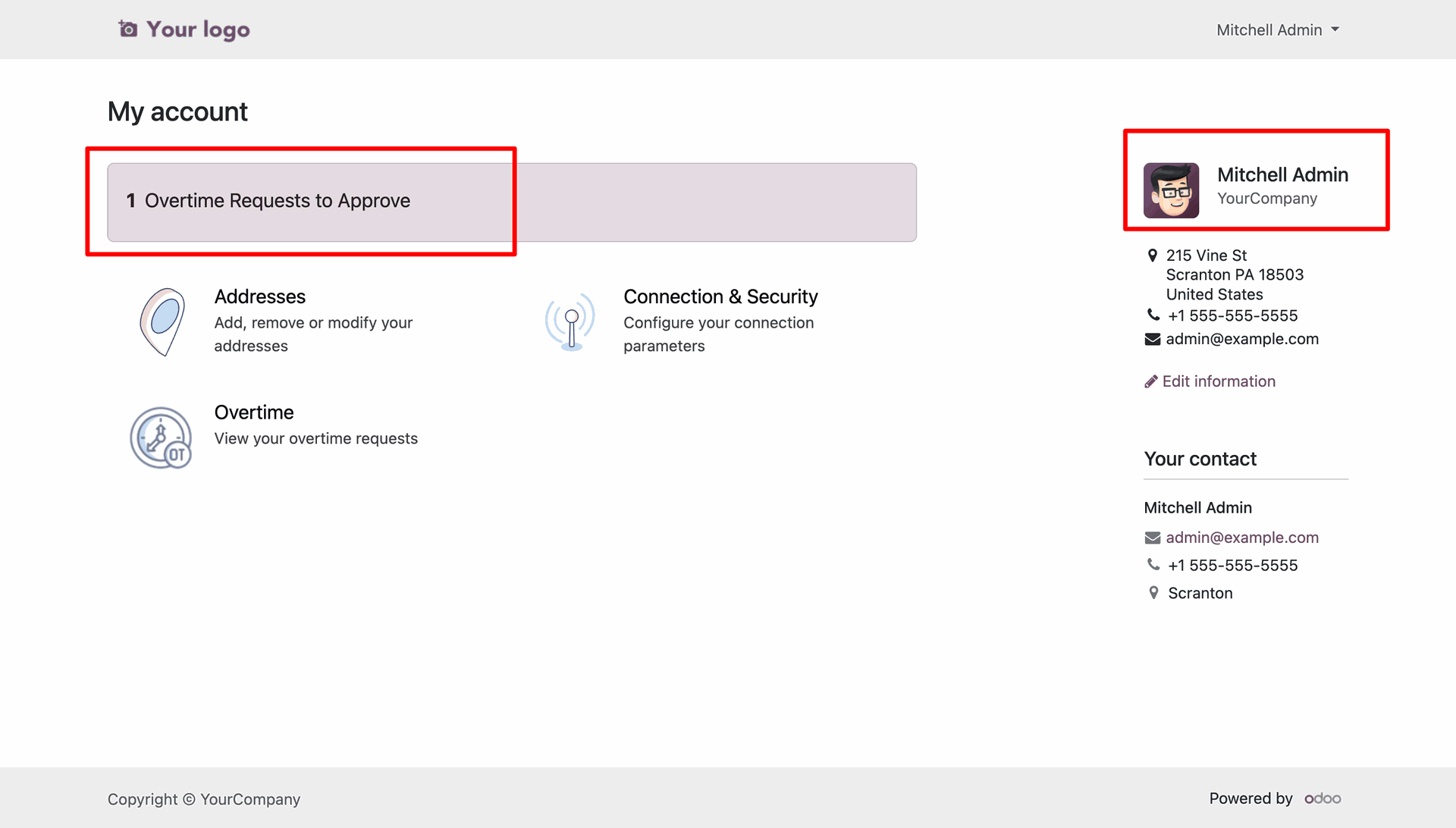The image size is (1456, 828).
Task: Click admin@example.com link under Your contact
Action: click(x=1241, y=538)
